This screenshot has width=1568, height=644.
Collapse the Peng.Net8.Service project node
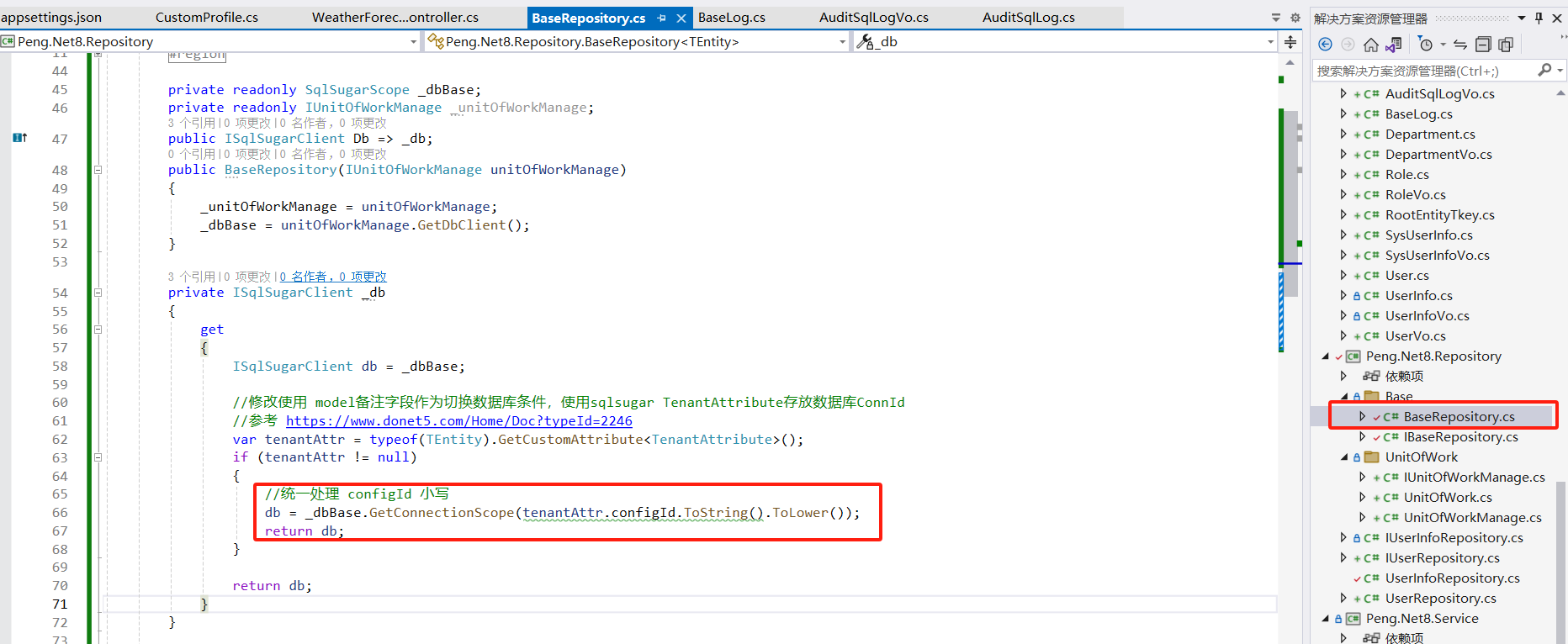(1326, 619)
